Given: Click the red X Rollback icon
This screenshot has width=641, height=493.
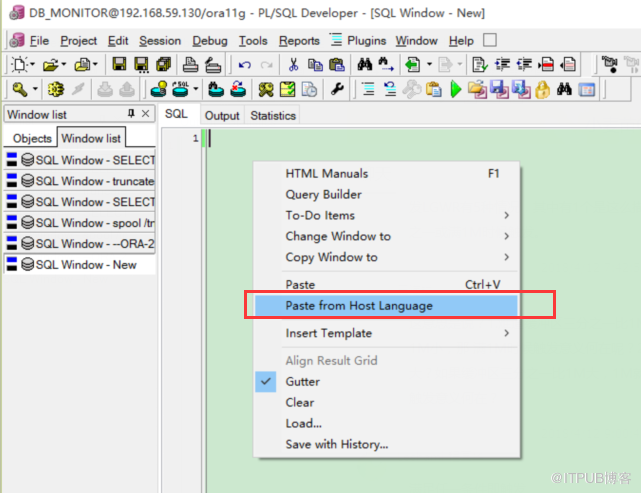Looking at the screenshot, I should point(238,89).
